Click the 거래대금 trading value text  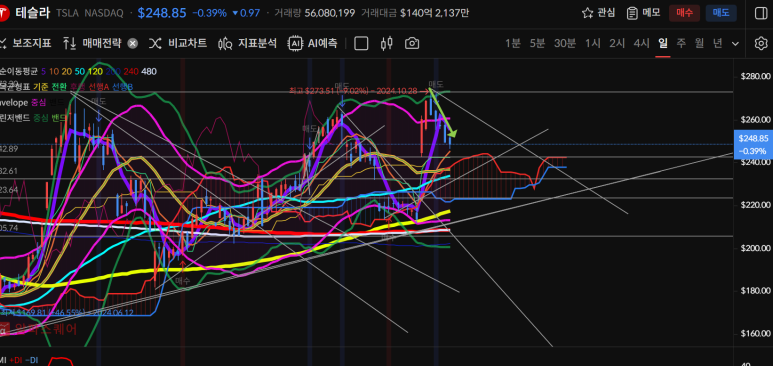tap(415, 13)
